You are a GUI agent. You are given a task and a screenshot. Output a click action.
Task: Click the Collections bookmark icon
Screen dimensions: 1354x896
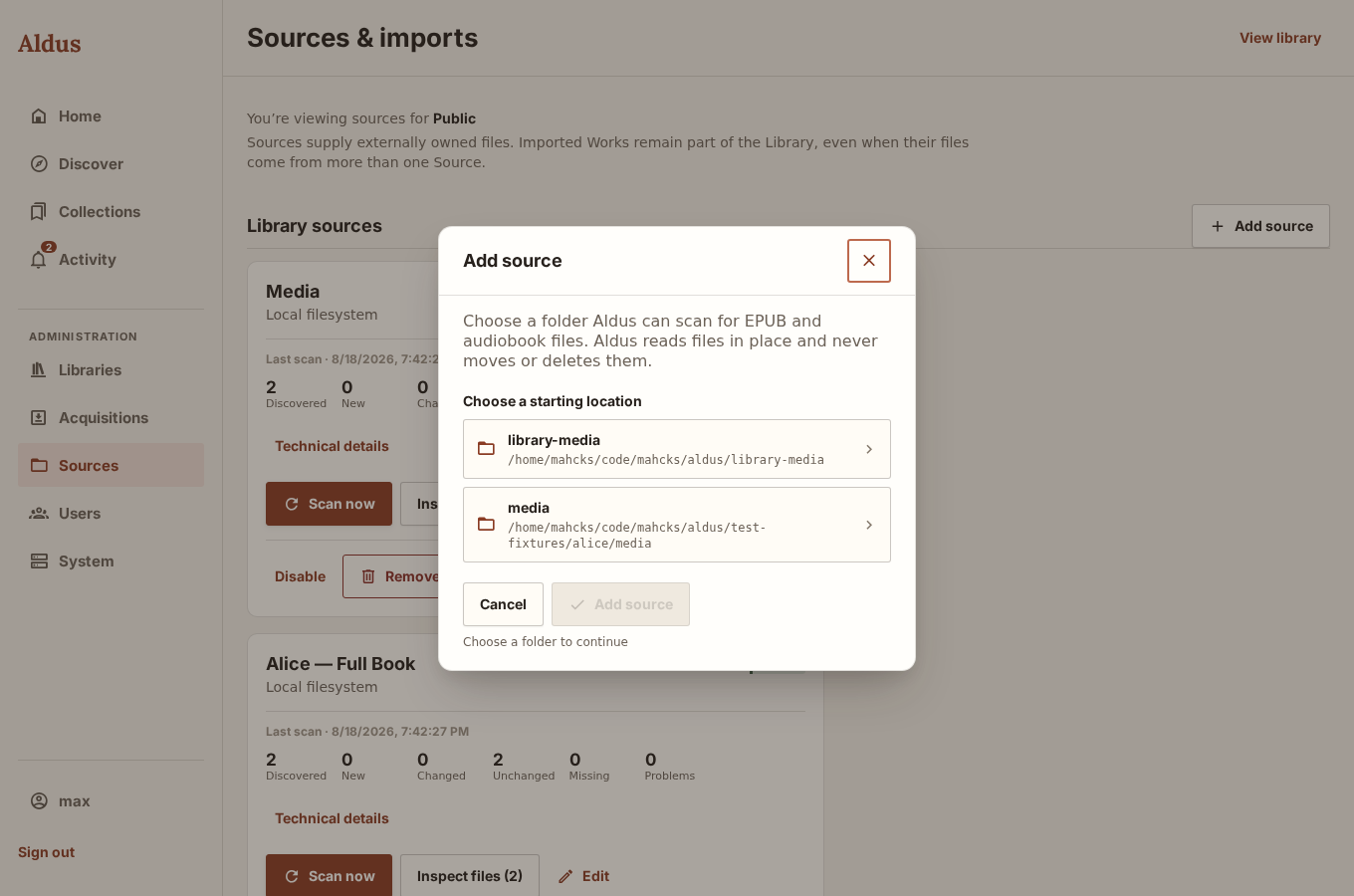pos(39,212)
